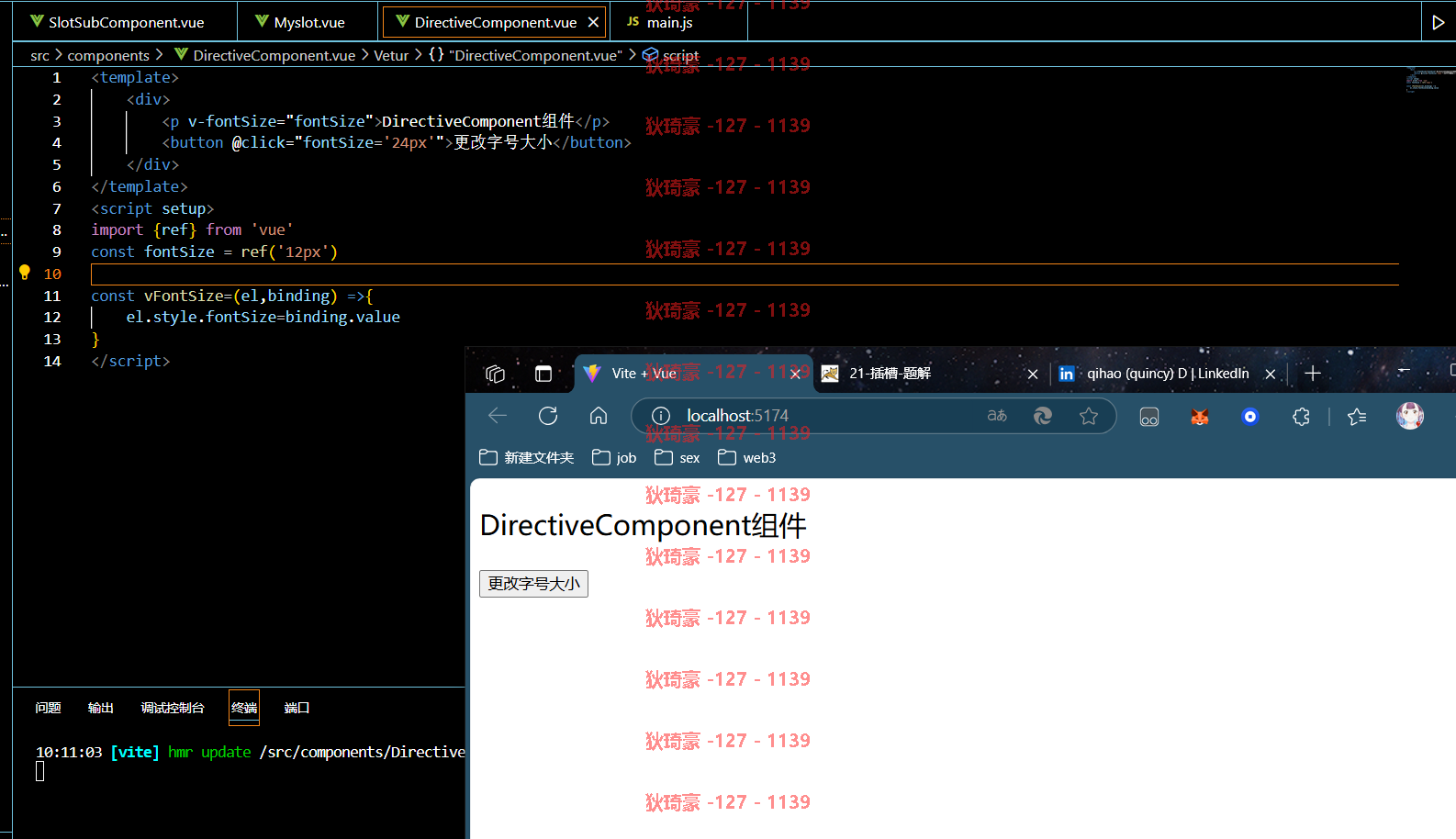Click the blue circle extension icon

click(1249, 417)
